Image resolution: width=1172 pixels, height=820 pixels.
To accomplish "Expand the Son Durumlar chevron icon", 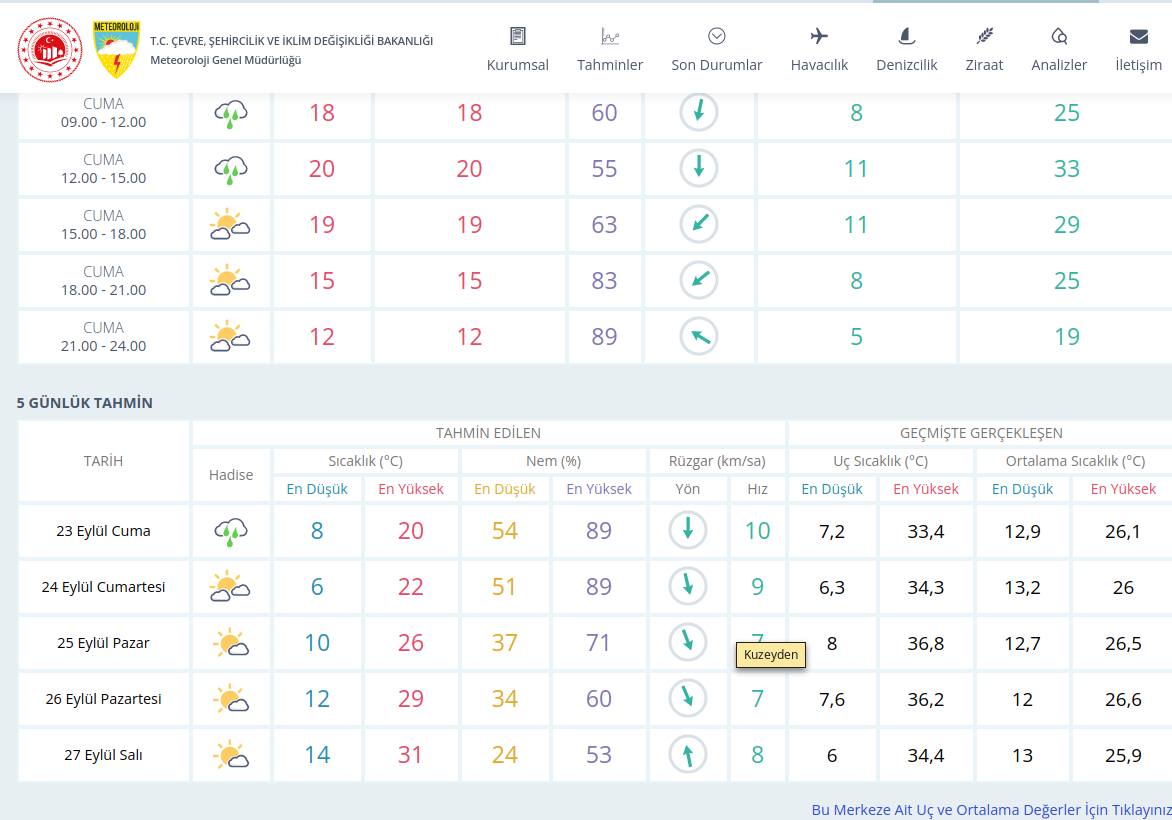I will click(716, 37).
